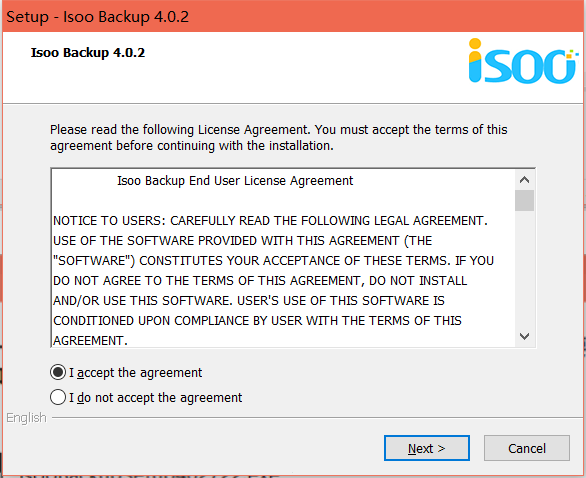Click the 'I accept the agreement' label text

(136, 373)
